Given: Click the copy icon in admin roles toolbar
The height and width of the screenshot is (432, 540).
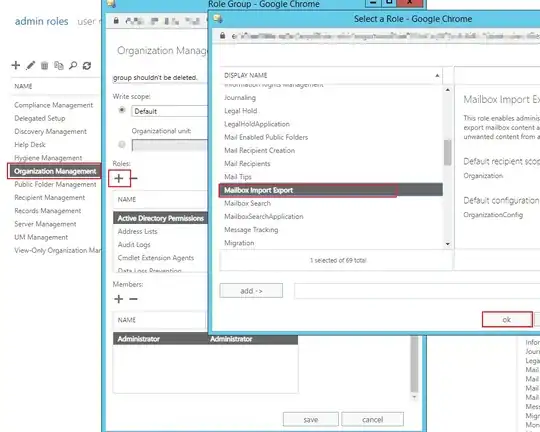Looking at the screenshot, I should tap(59, 65).
